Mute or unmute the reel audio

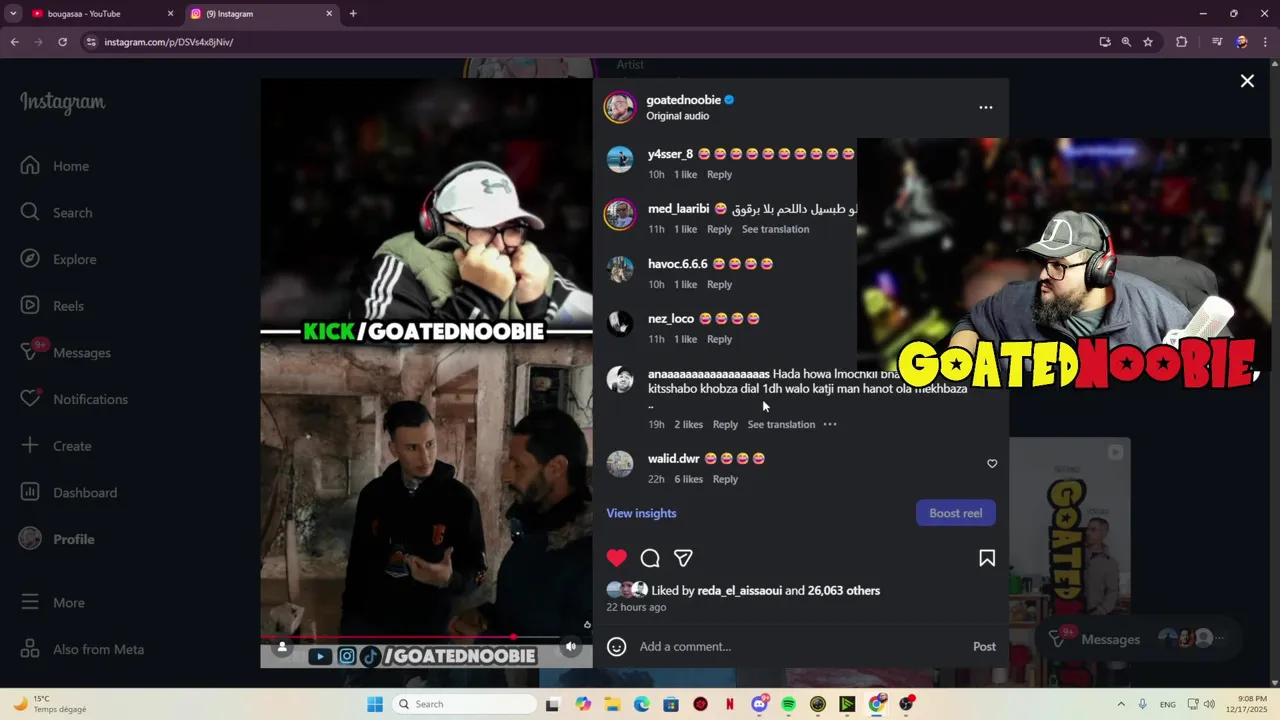tap(571, 646)
